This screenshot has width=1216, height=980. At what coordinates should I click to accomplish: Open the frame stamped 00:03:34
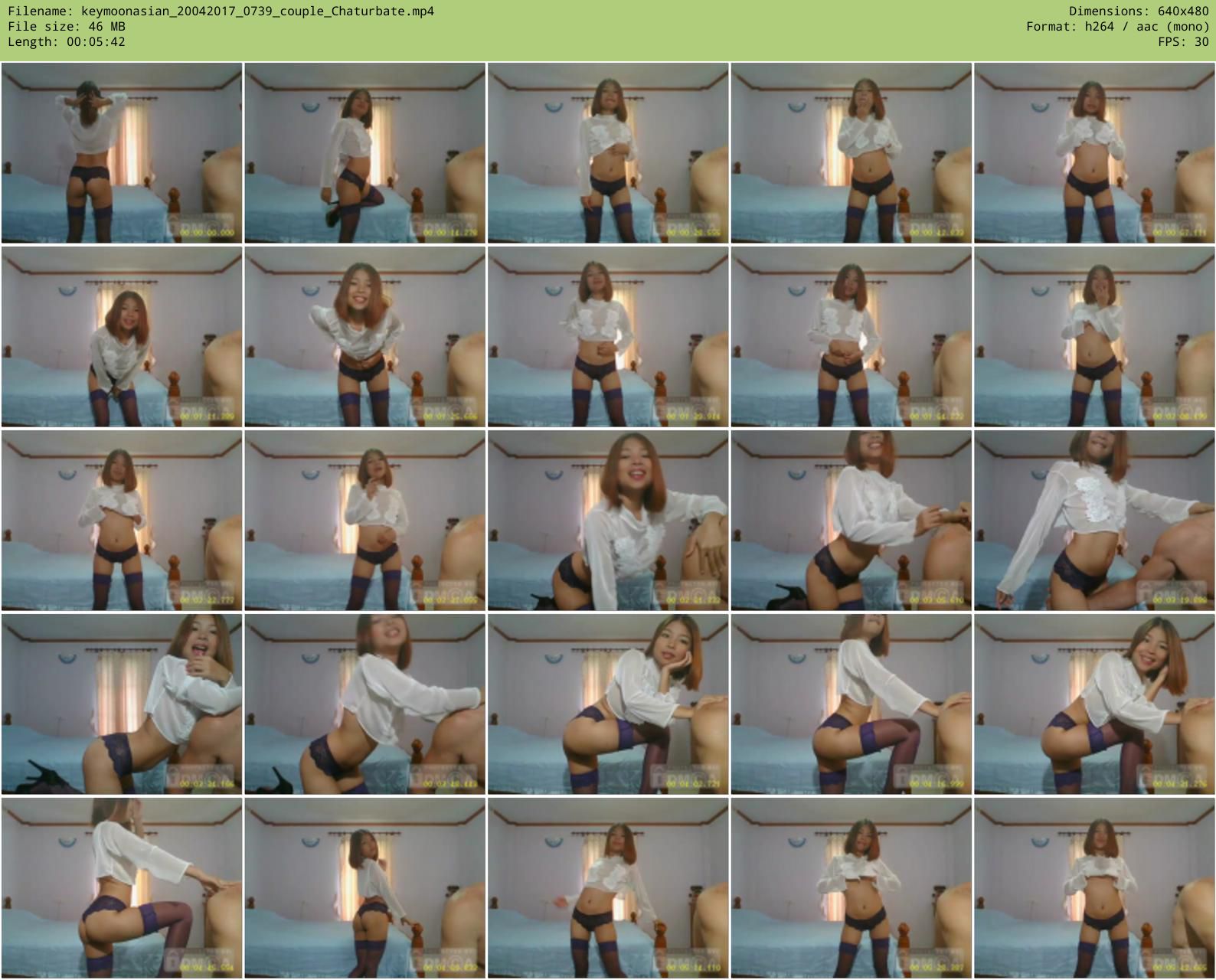[x=122, y=704]
